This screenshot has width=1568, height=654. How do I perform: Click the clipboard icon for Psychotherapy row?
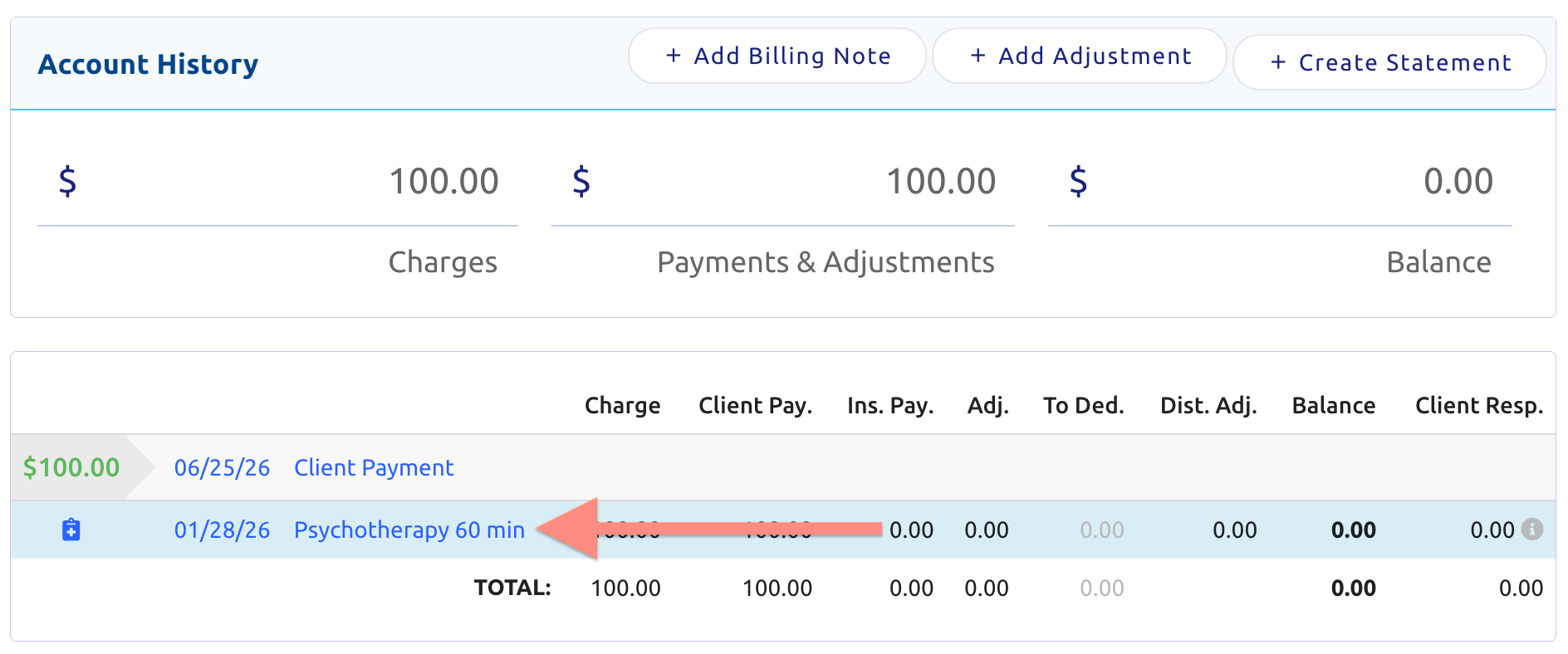71,530
